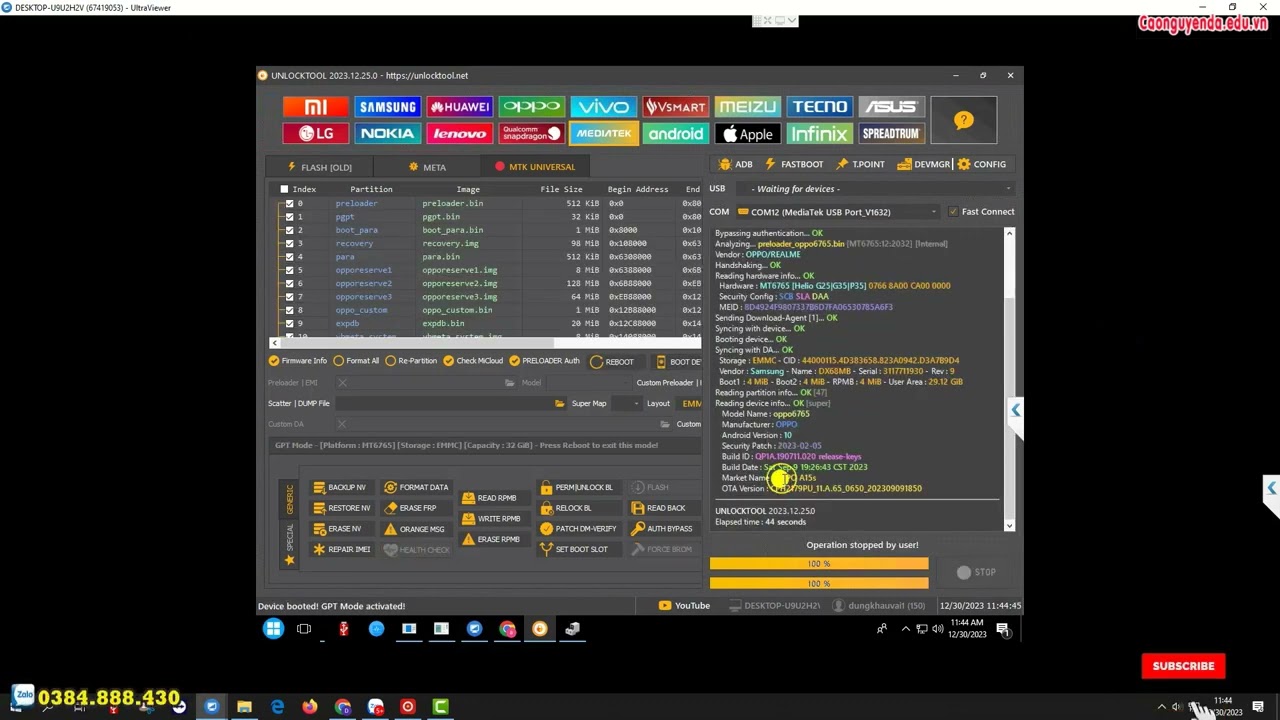The image size is (1280, 720).
Task: Expand the Super Map dropdown
Action: pos(636,404)
